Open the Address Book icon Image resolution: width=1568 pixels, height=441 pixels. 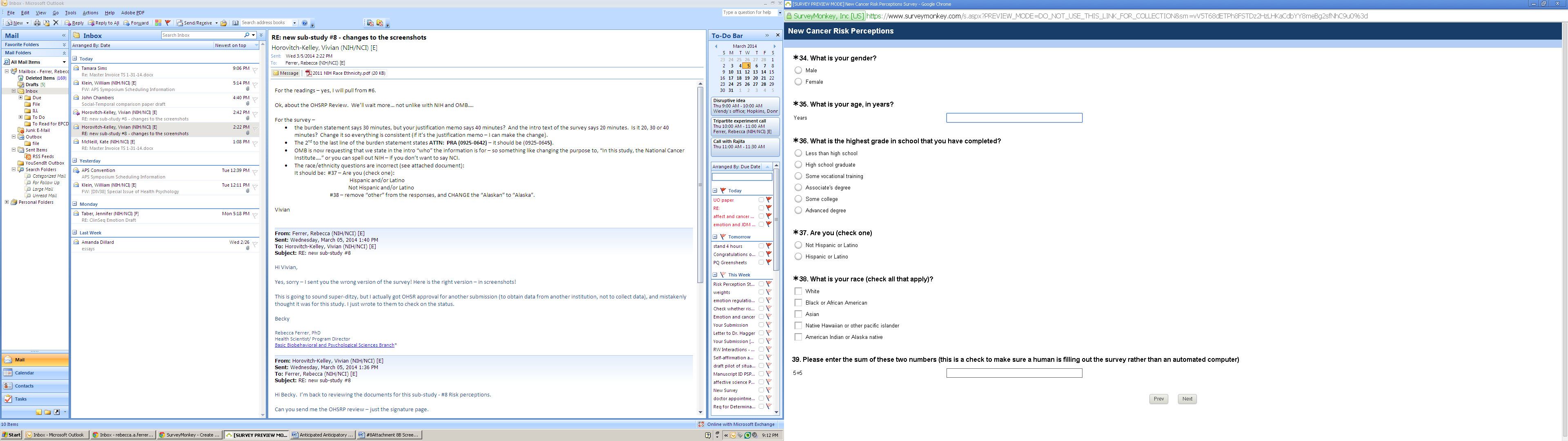(235, 23)
